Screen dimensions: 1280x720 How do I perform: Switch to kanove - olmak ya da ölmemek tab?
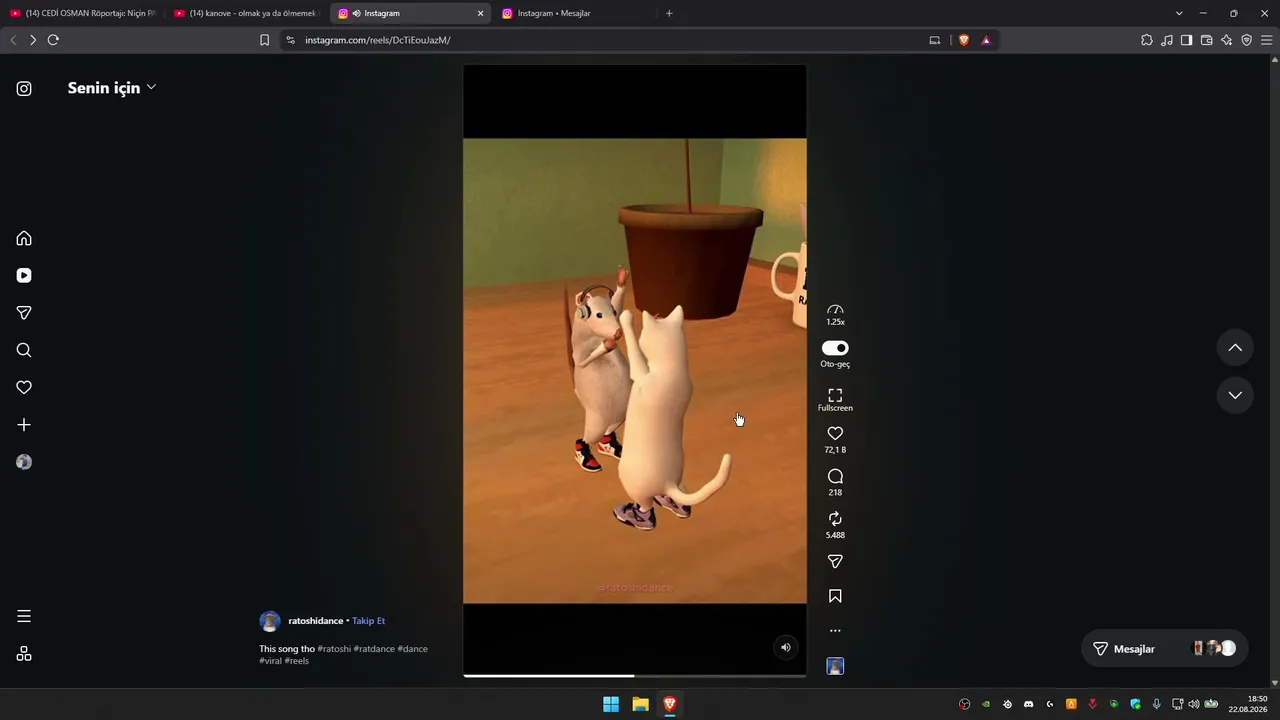coord(246,13)
